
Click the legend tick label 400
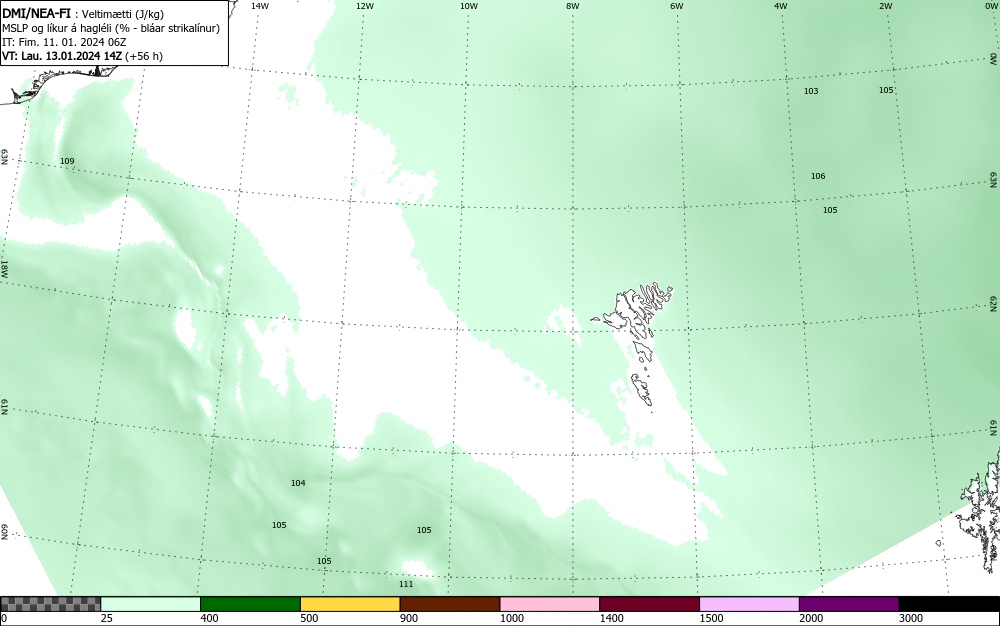pyautogui.click(x=209, y=618)
